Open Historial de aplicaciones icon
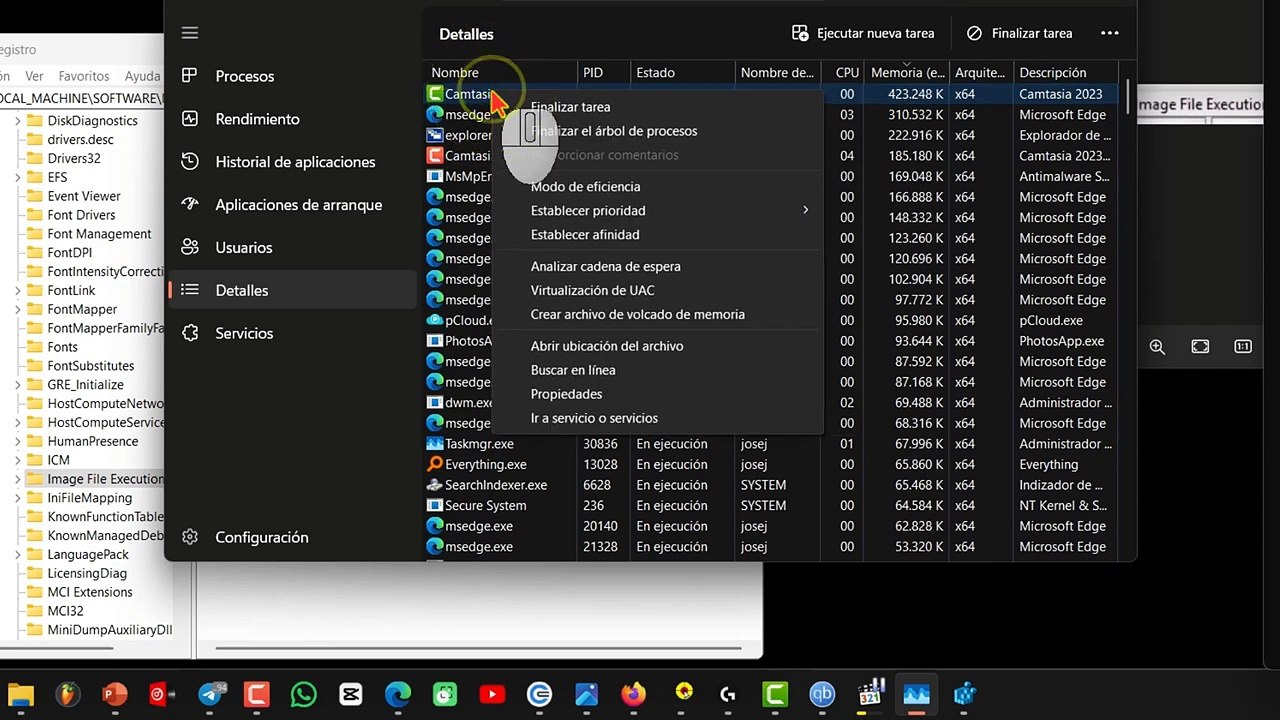The height and width of the screenshot is (720, 1280). point(190,162)
